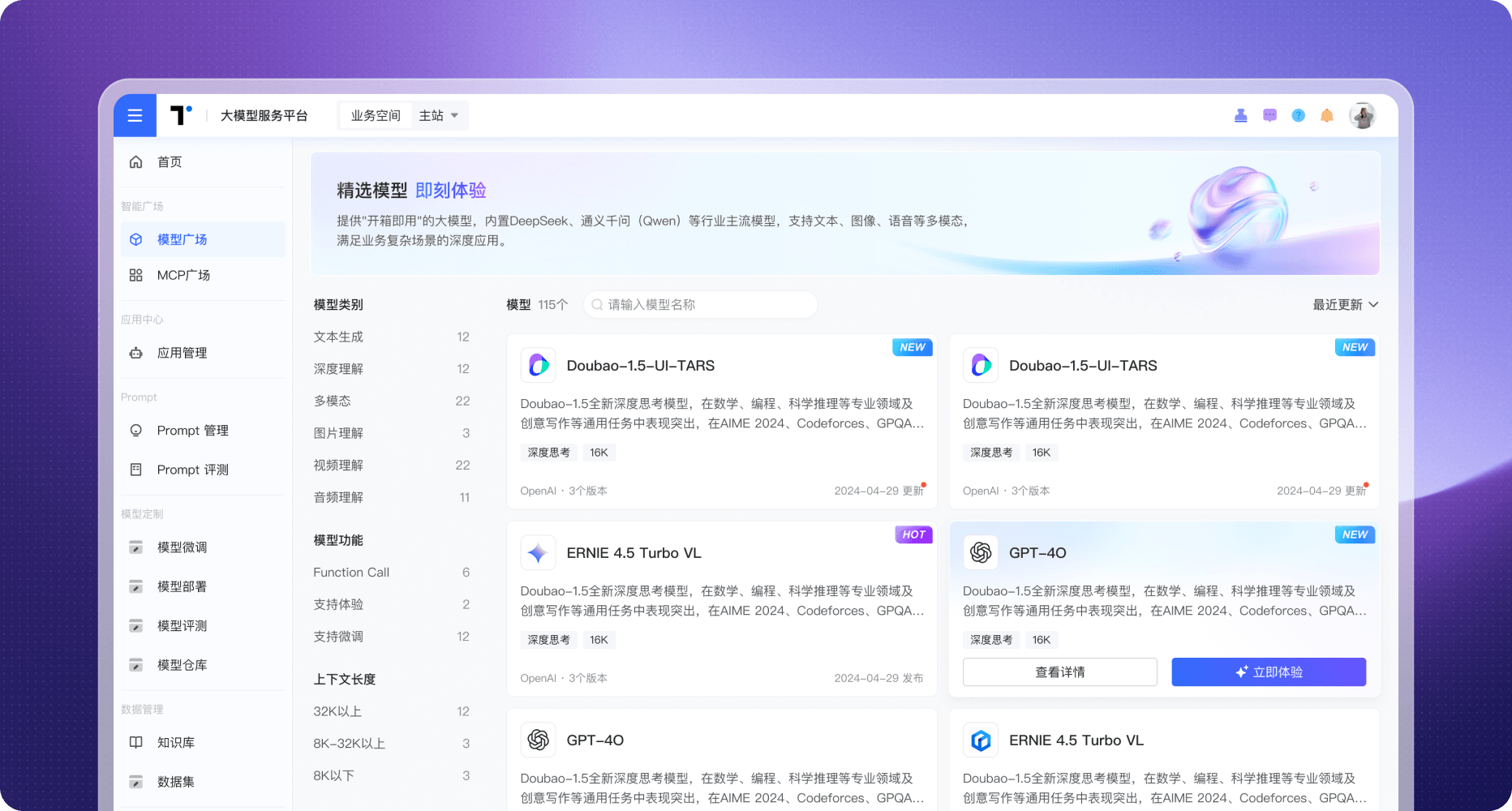
Task: Click the sparkle logo of the HOT ERNIE card
Action: (x=538, y=553)
